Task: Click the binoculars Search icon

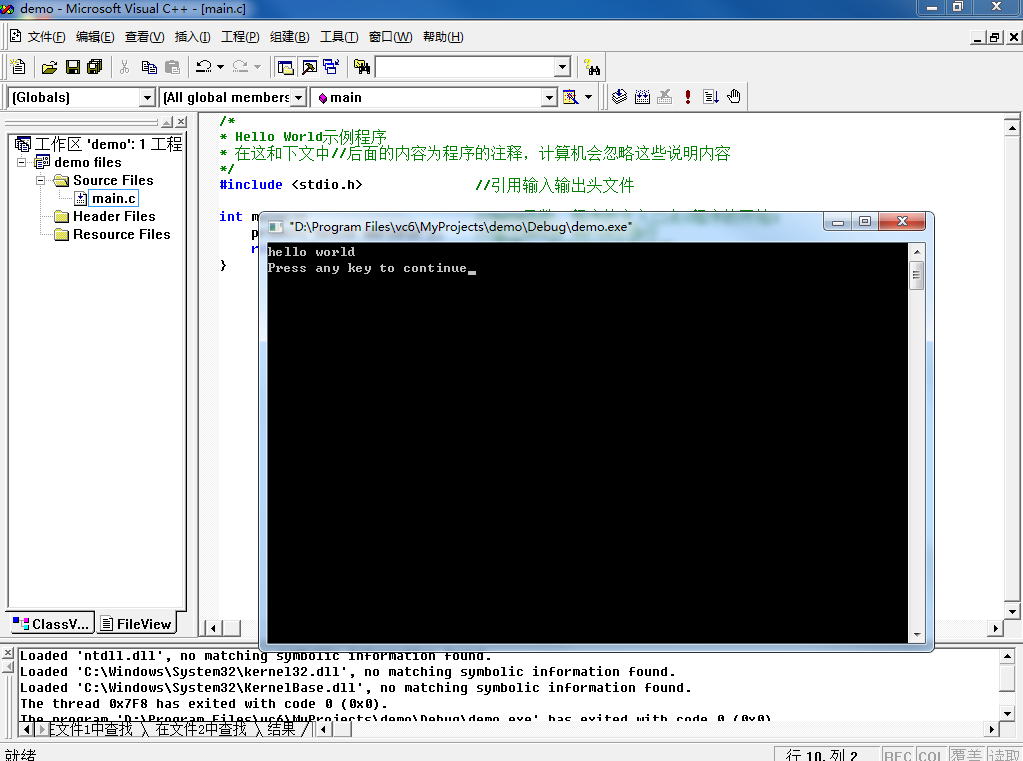Action: (x=593, y=68)
